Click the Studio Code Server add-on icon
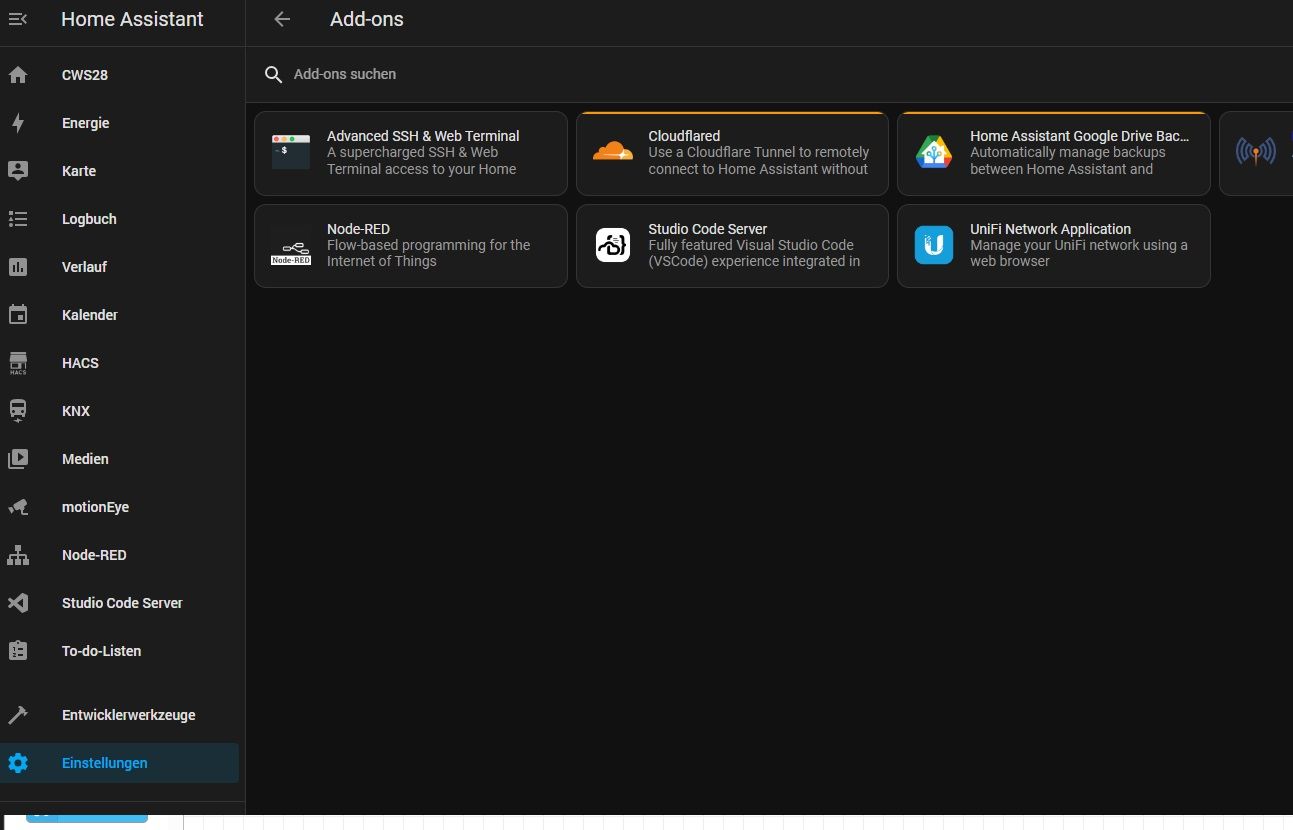The width and height of the screenshot is (1293, 830). (x=612, y=245)
